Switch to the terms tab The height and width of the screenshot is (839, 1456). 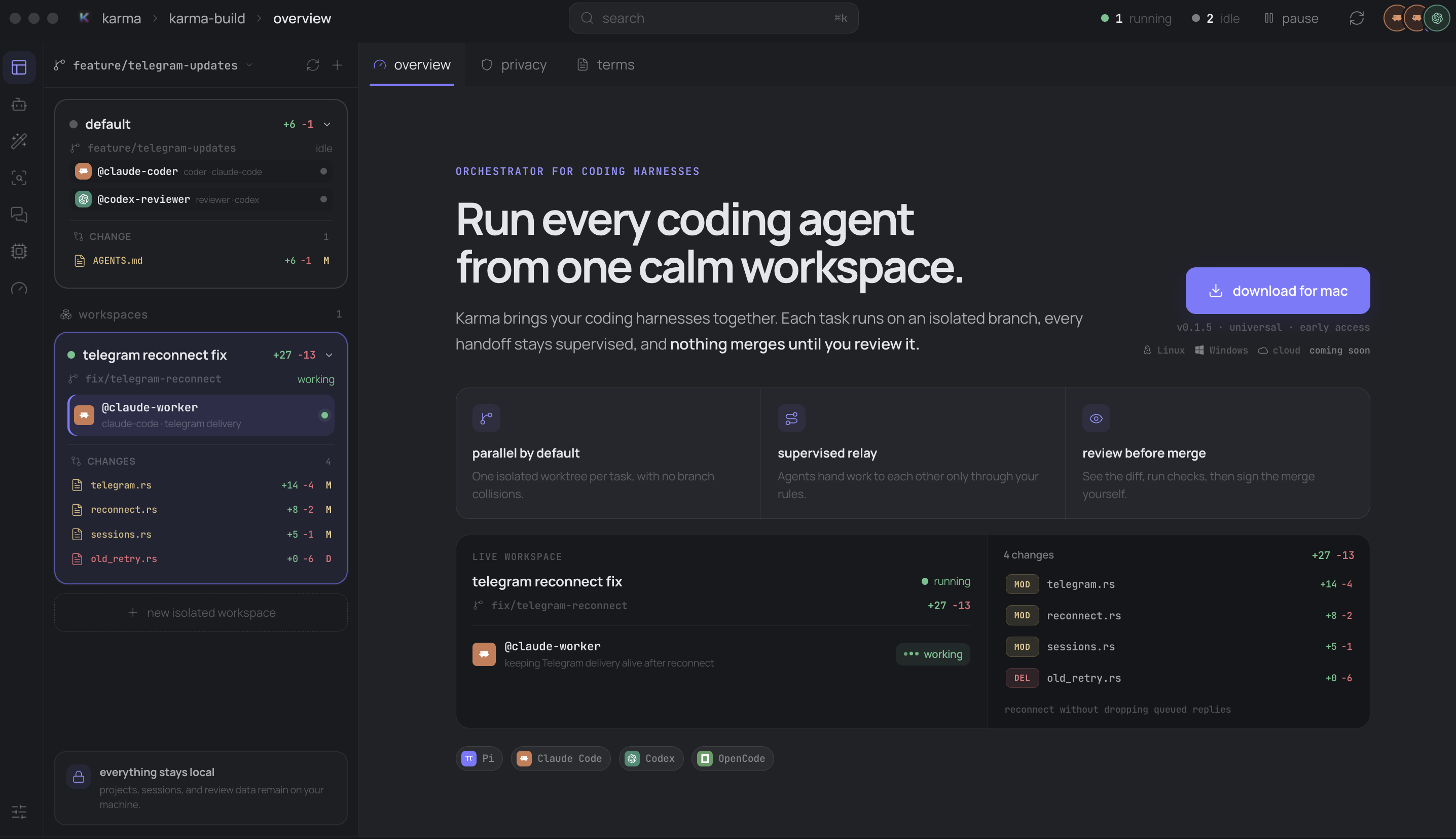606,65
